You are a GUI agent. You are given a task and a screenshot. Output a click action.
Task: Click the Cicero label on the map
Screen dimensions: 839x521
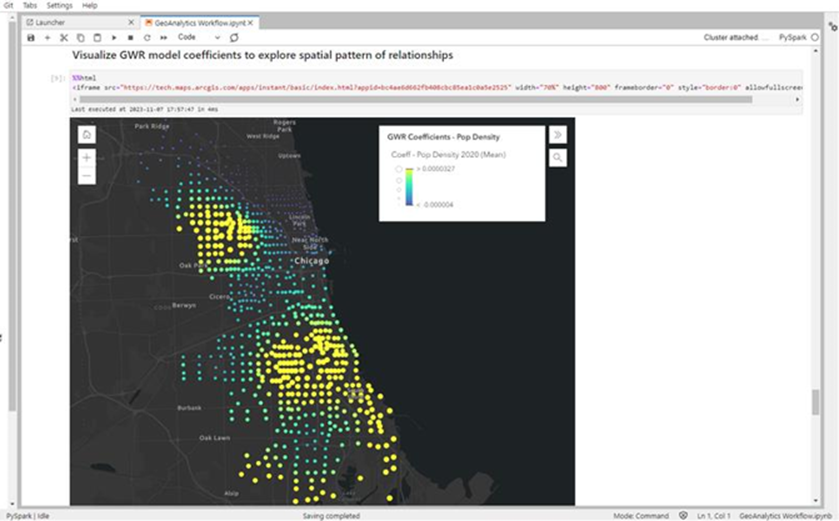coord(219,296)
